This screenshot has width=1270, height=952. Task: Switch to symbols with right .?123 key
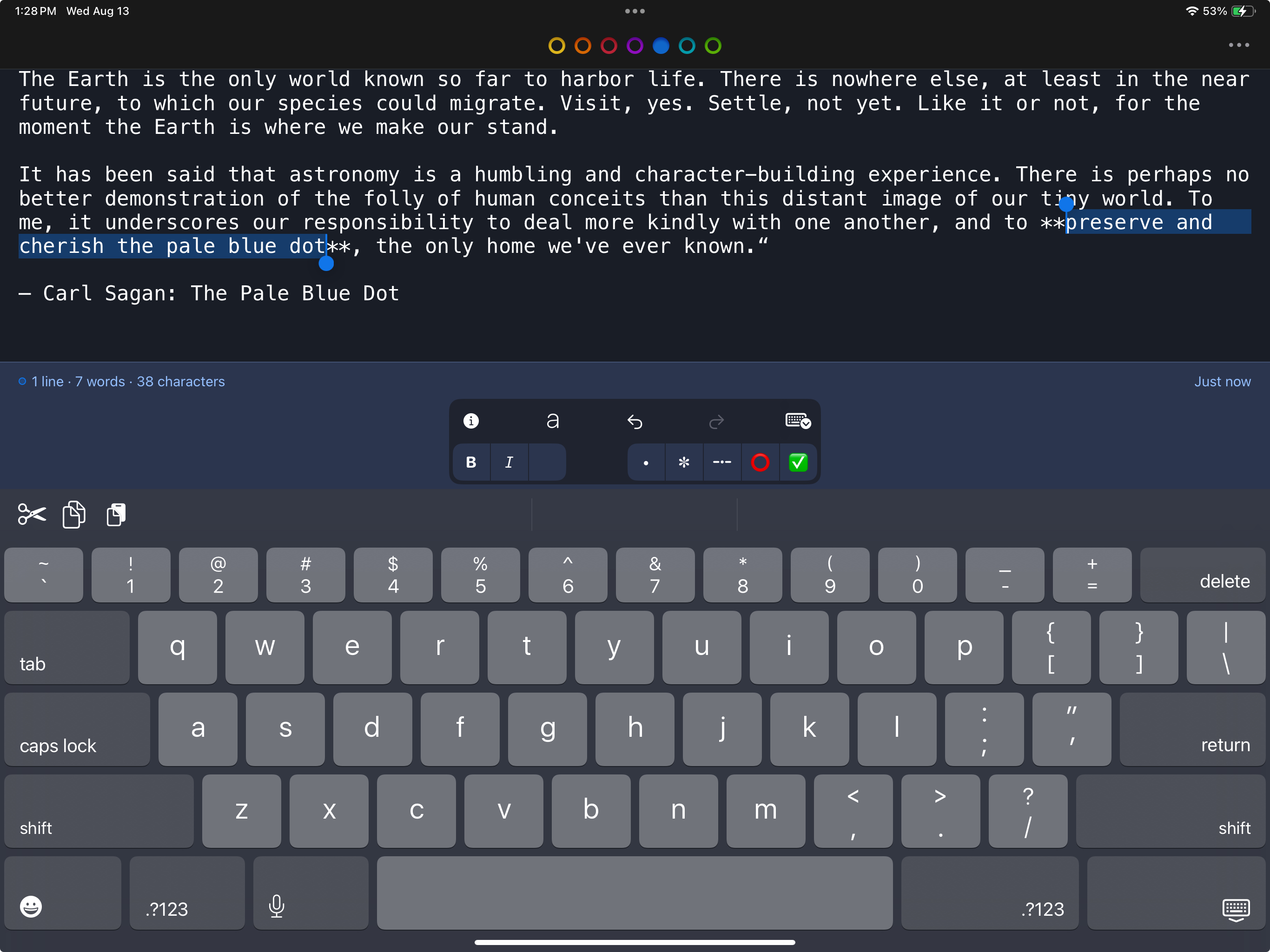(990, 893)
